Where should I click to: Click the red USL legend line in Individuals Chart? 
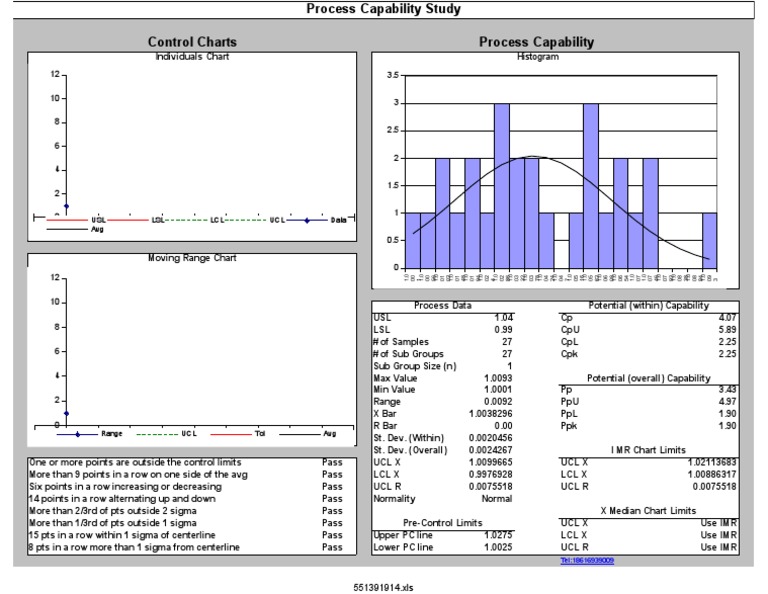pyautogui.click(x=68, y=220)
